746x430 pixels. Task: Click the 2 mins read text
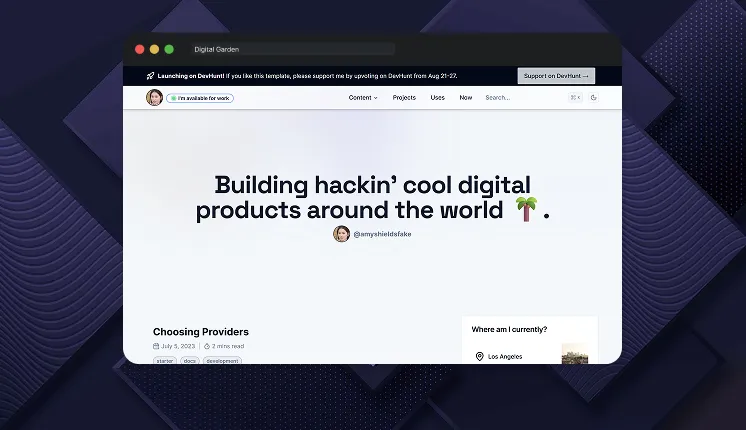pyautogui.click(x=228, y=346)
